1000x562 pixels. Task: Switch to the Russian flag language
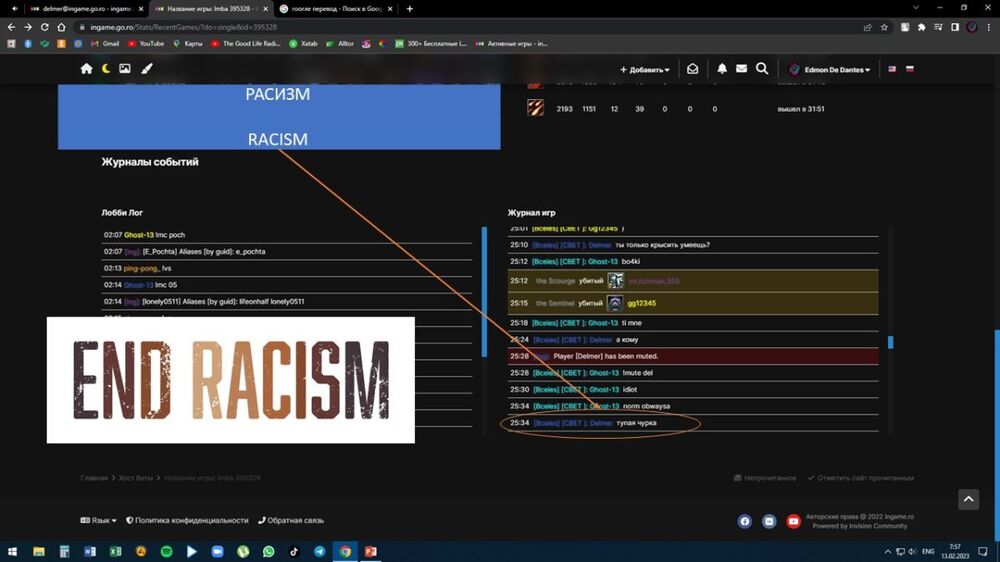909,70
